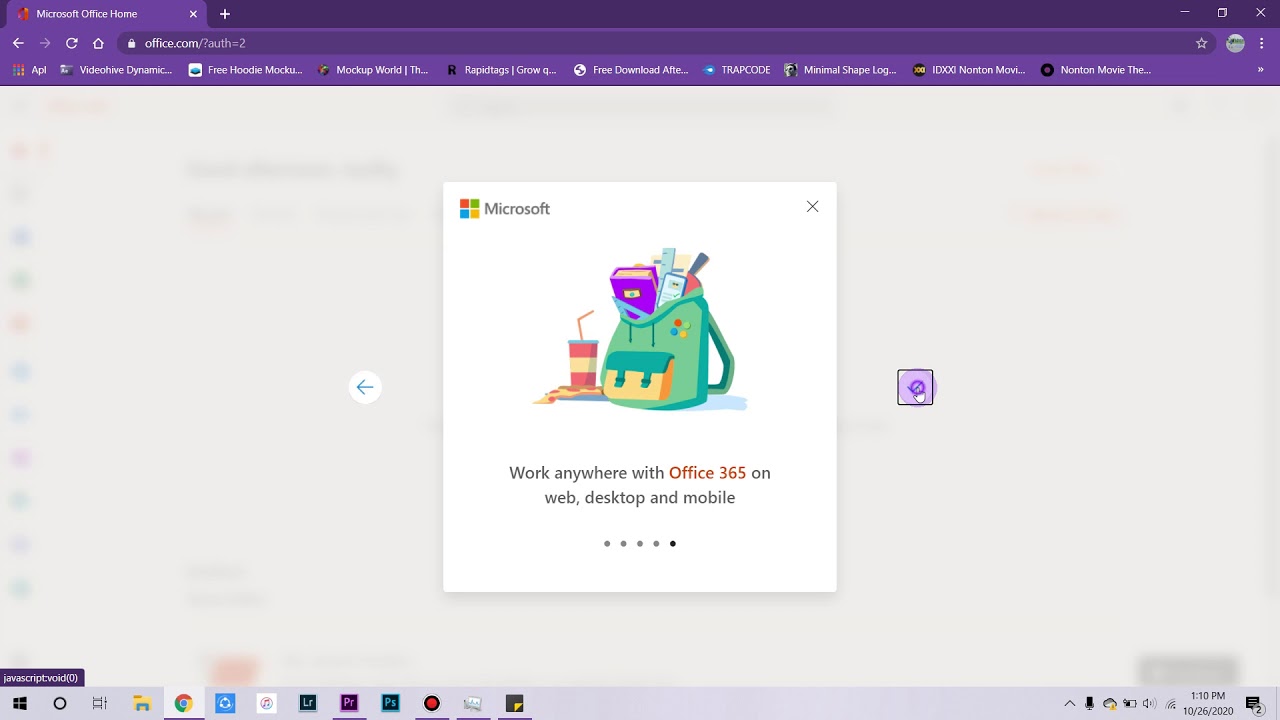Viewport: 1280px width, 720px height.
Task: Open Task View on the taskbar
Action: [x=100, y=703]
